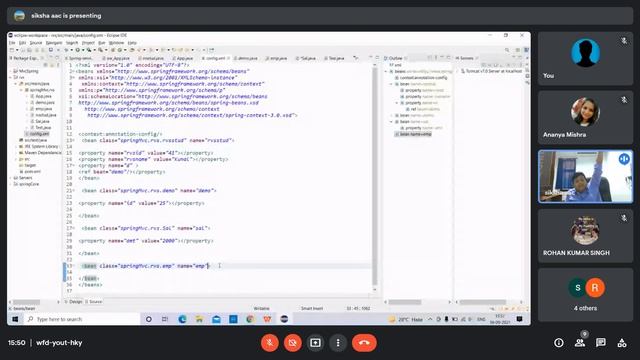Select config.xml in Package Explorer
The height and width of the screenshot is (360, 640).
[x=39, y=134]
